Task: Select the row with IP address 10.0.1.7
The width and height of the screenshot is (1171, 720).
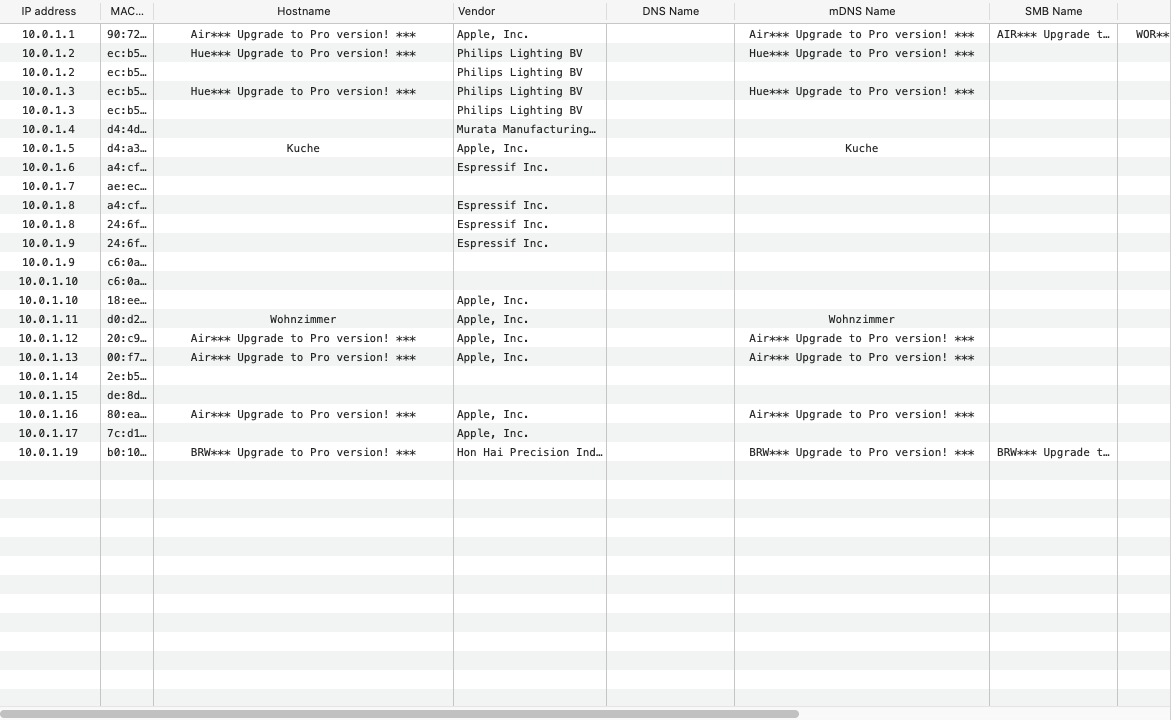Action: [48, 186]
